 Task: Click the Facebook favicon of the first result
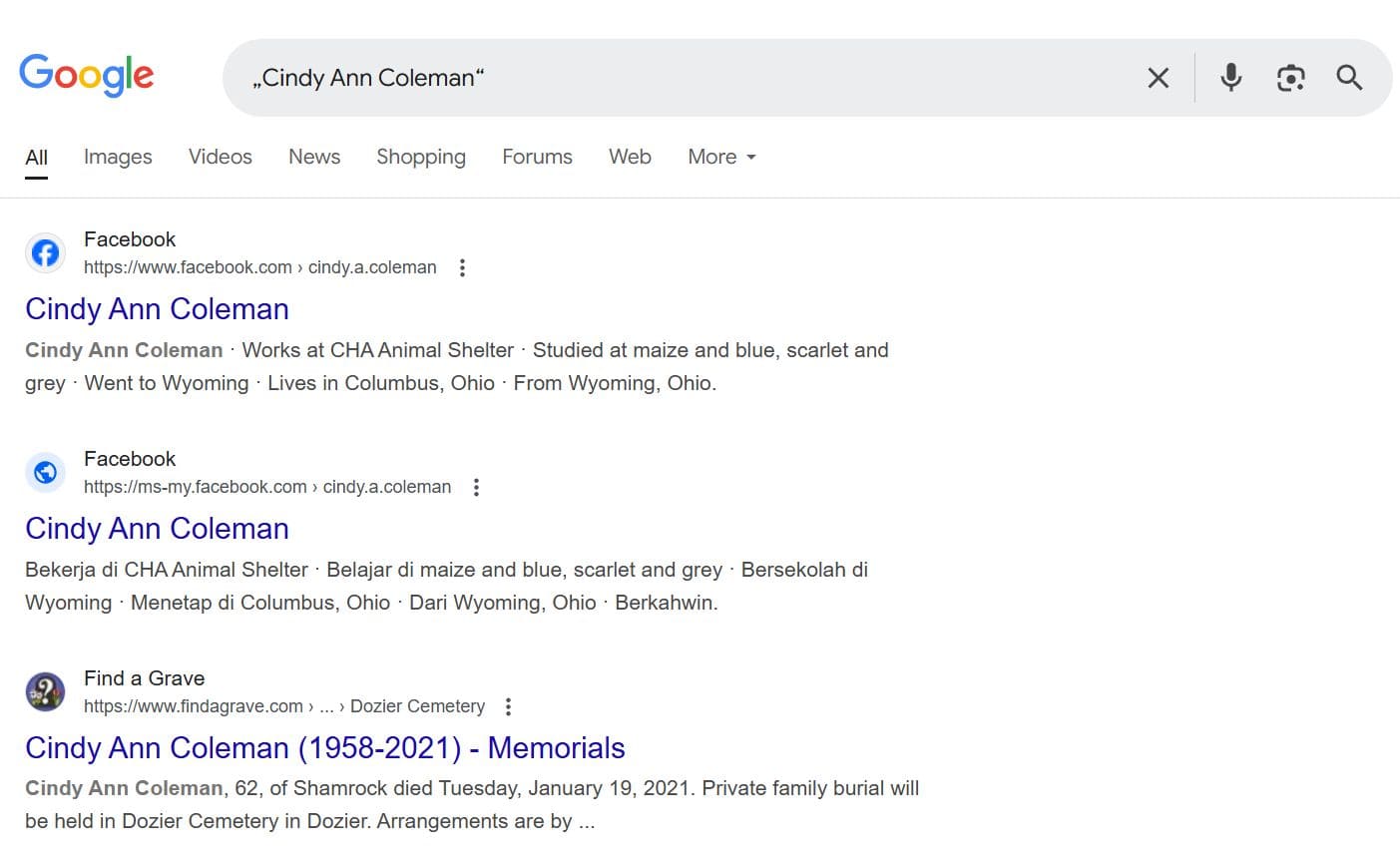45,253
